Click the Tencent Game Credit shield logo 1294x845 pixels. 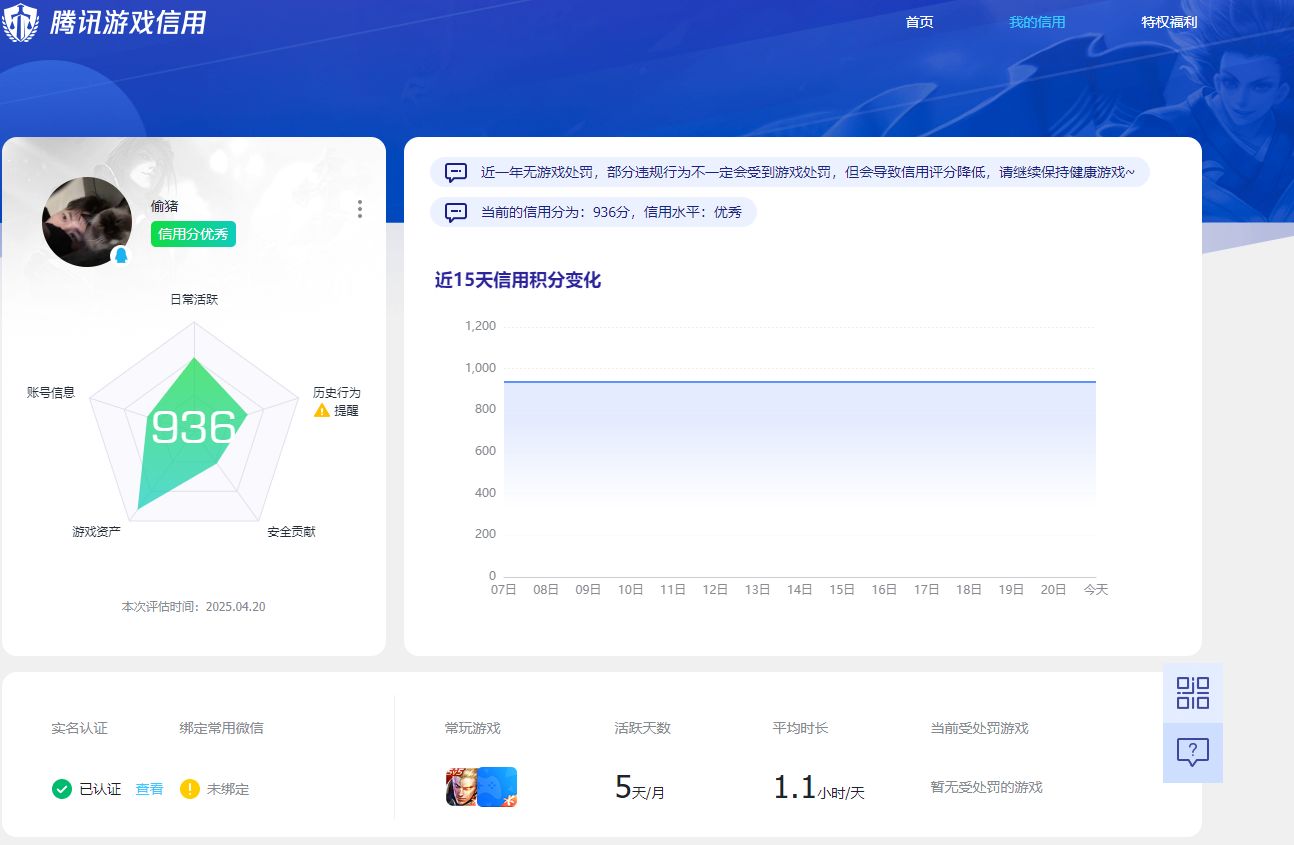(x=19, y=22)
